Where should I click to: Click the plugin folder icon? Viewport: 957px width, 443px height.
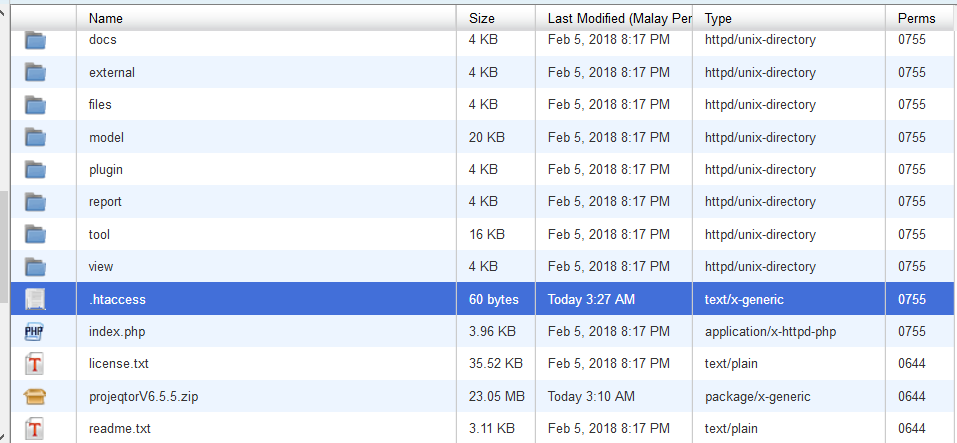(x=36, y=170)
